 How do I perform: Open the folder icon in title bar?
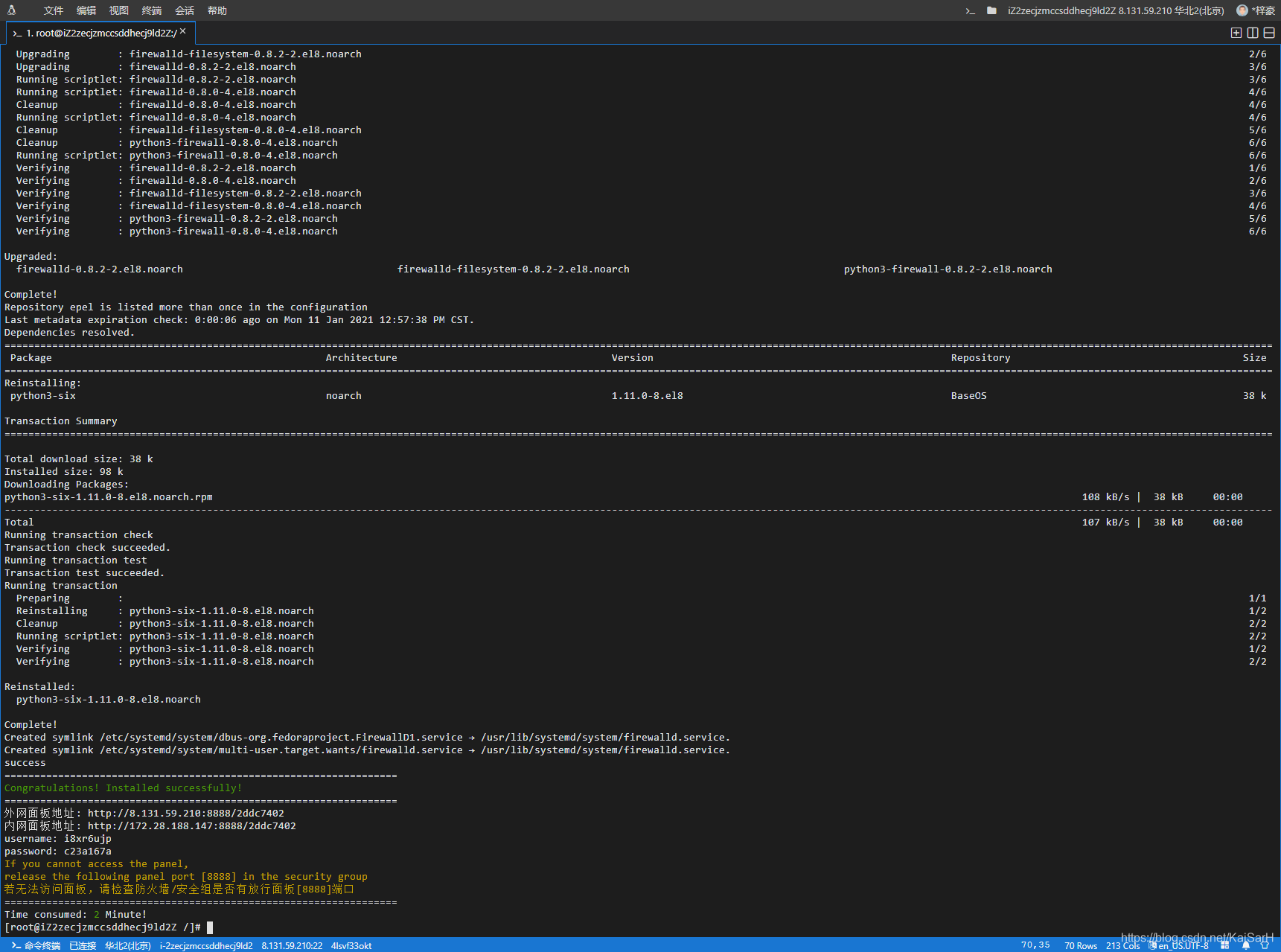pyautogui.click(x=991, y=10)
